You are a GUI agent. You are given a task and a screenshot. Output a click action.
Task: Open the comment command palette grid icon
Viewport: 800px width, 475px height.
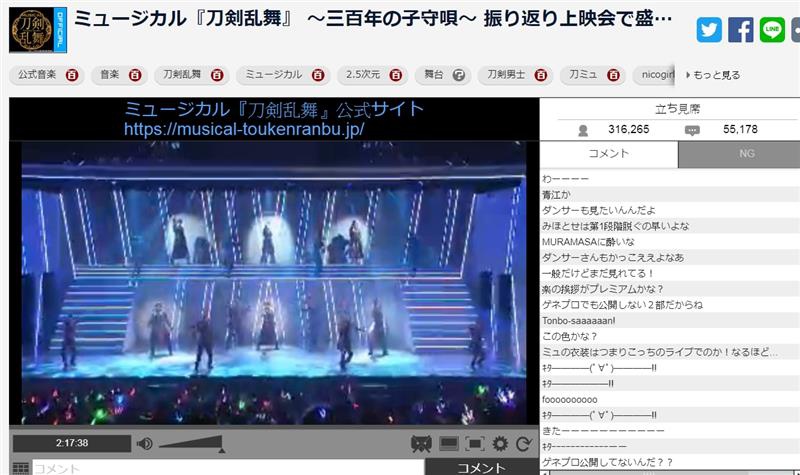(x=20, y=468)
